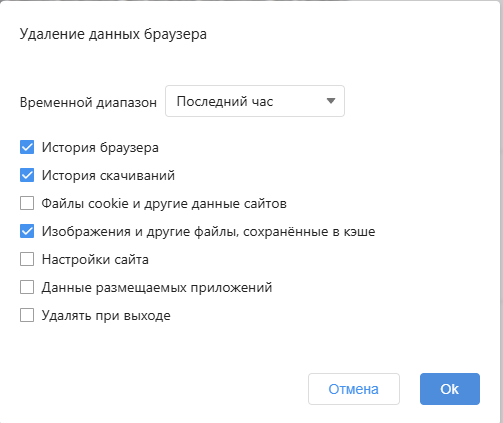Click the Удаление данных браузера dialog title

coord(113,34)
